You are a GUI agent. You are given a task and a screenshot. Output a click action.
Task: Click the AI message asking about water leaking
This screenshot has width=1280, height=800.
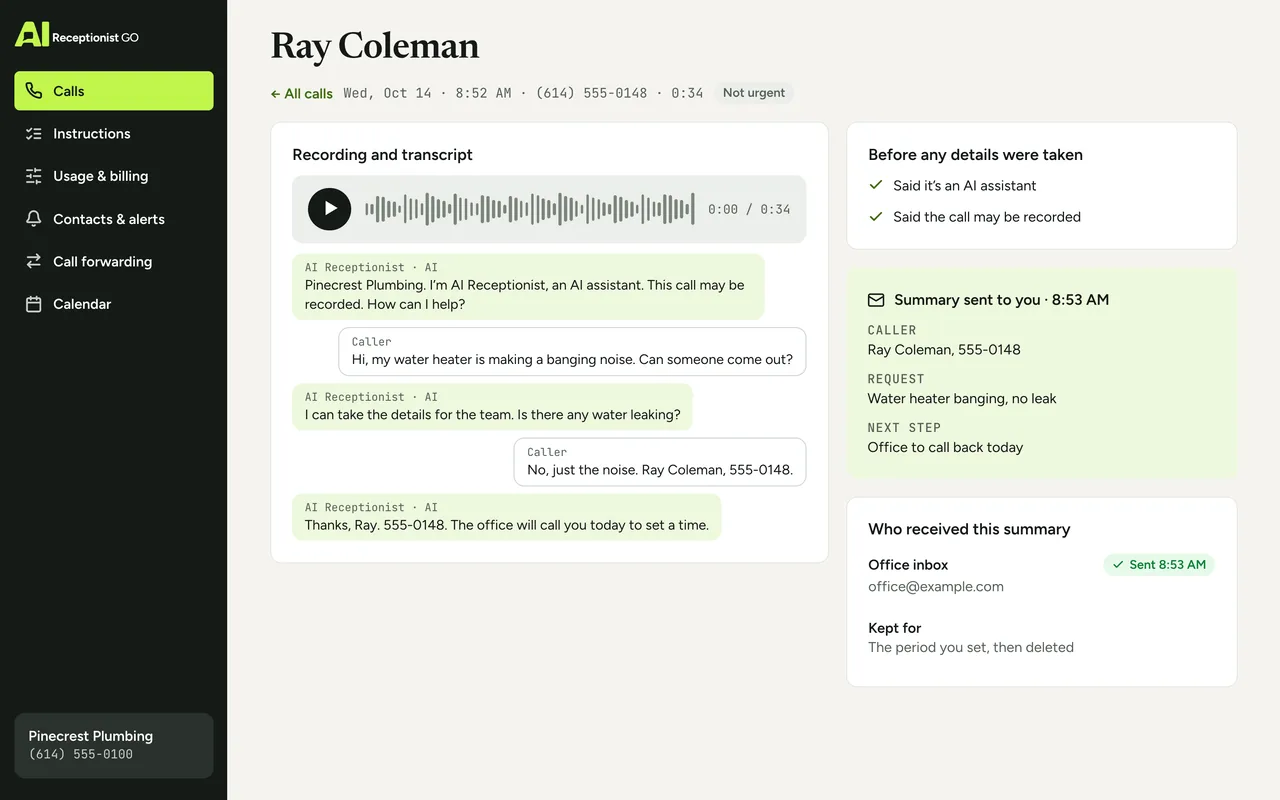pyautogui.click(x=492, y=407)
